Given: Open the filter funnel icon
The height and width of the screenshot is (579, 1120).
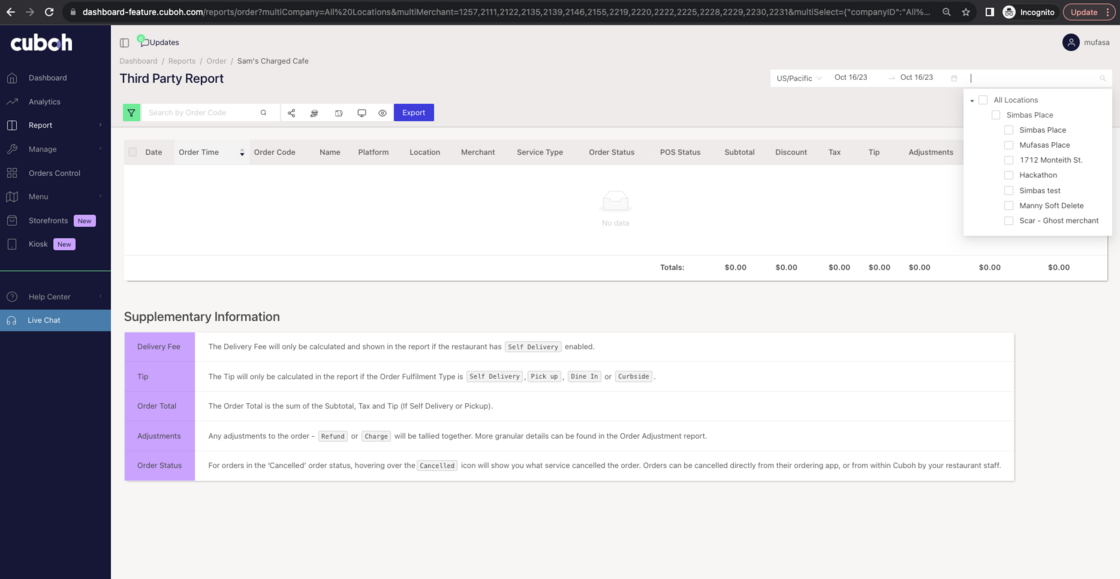Looking at the screenshot, I should point(131,112).
